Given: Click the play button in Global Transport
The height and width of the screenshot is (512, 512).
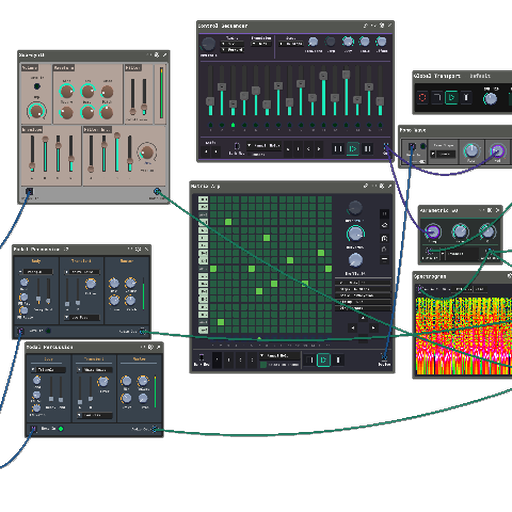Looking at the screenshot, I should point(452,98).
